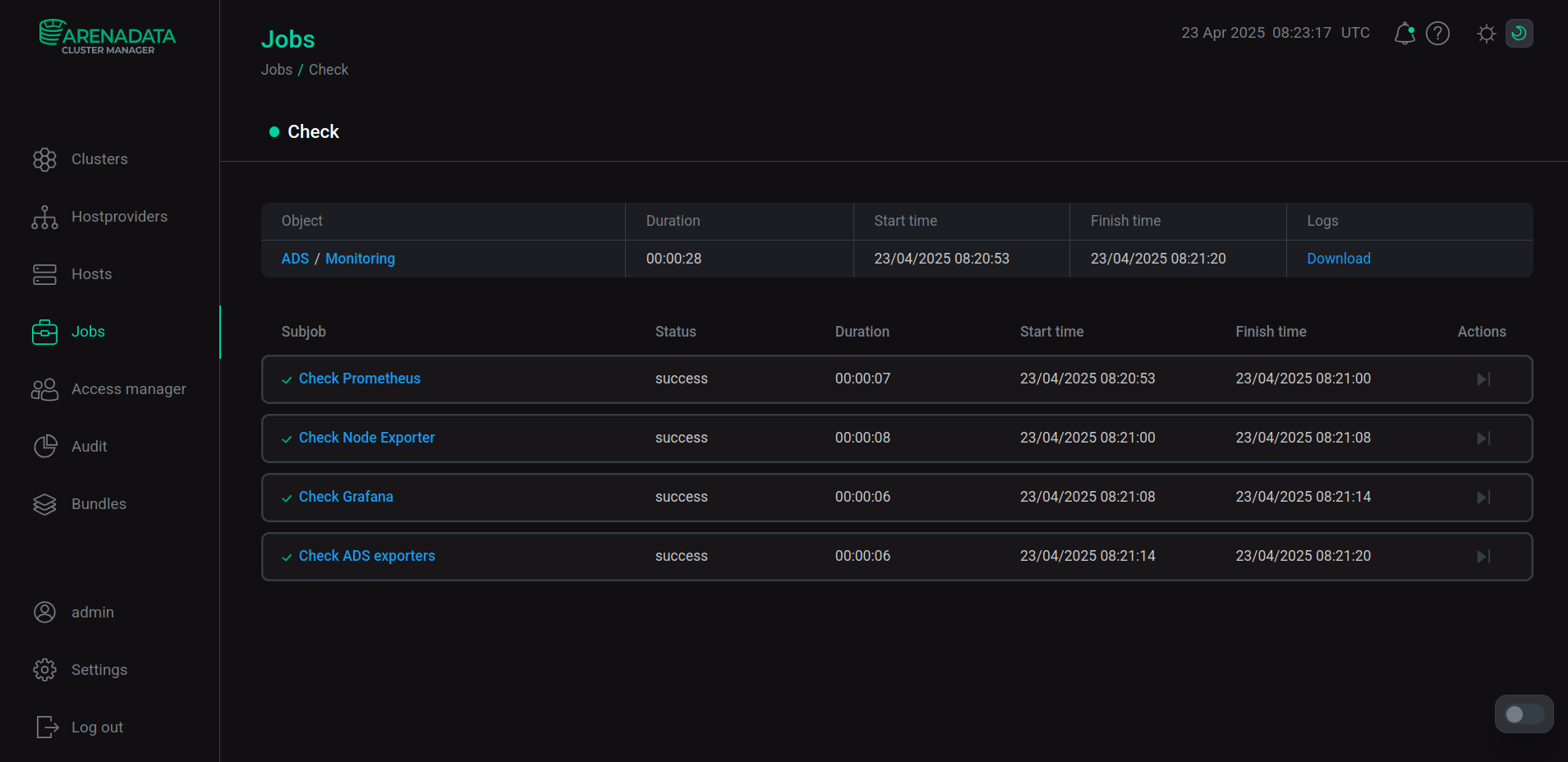Open Settings from the sidebar

[99, 670]
